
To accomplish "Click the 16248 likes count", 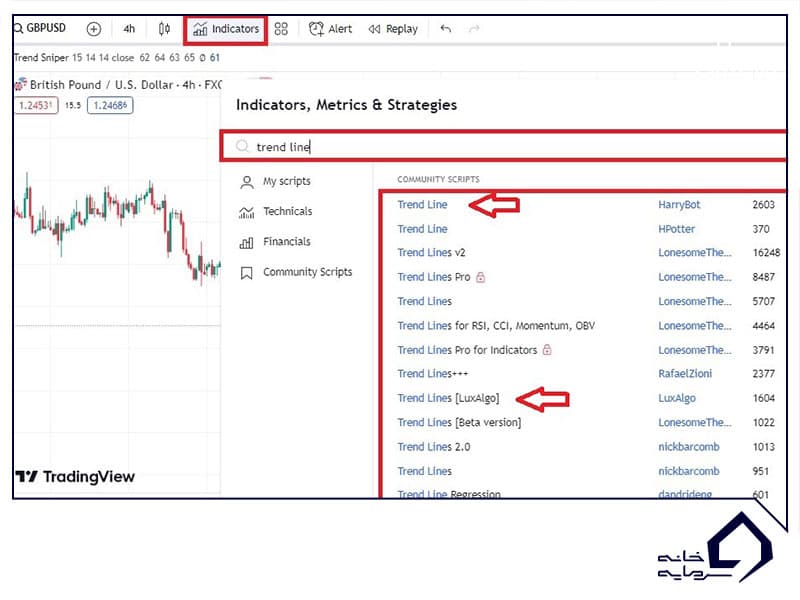I will pyautogui.click(x=766, y=253).
